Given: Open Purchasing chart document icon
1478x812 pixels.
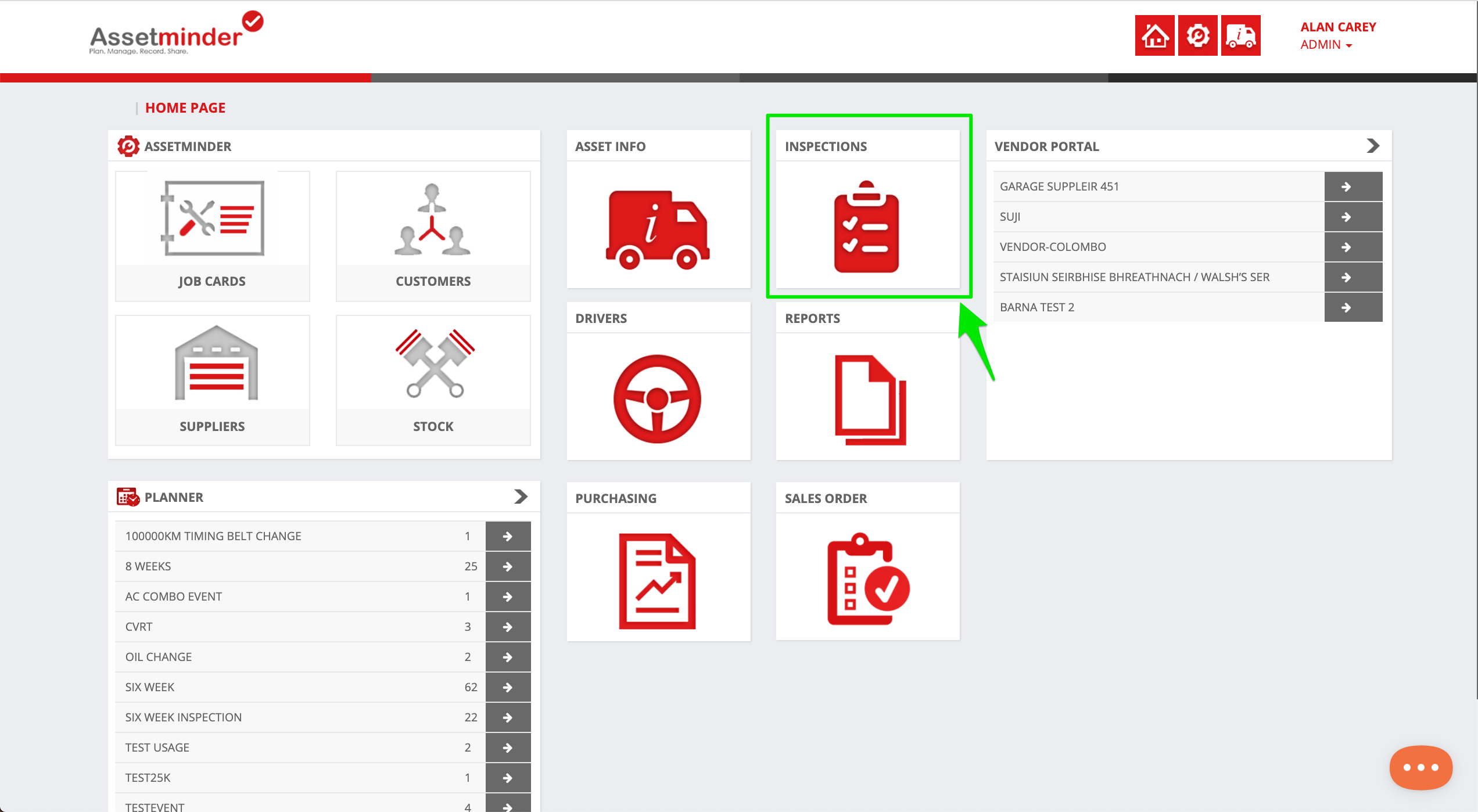Looking at the screenshot, I should pyautogui.click(x=657, y=581).
